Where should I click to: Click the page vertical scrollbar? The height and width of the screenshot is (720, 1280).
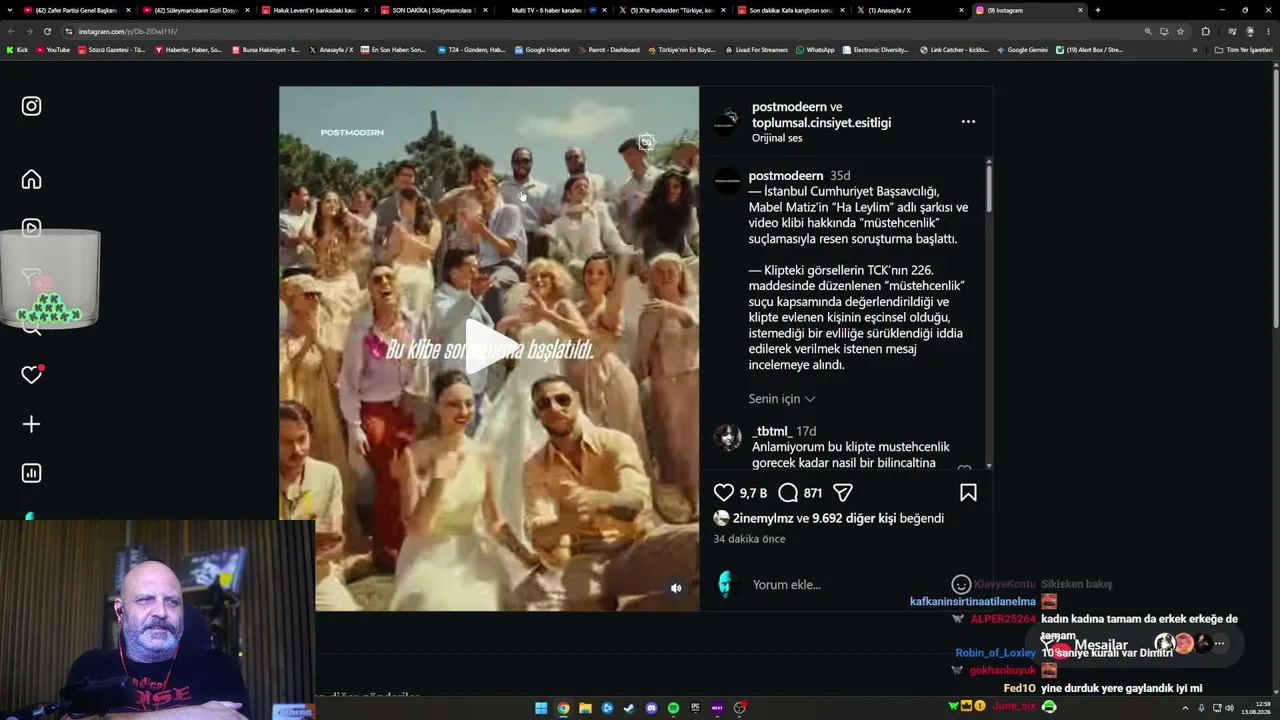click(x=1275, y=200)
